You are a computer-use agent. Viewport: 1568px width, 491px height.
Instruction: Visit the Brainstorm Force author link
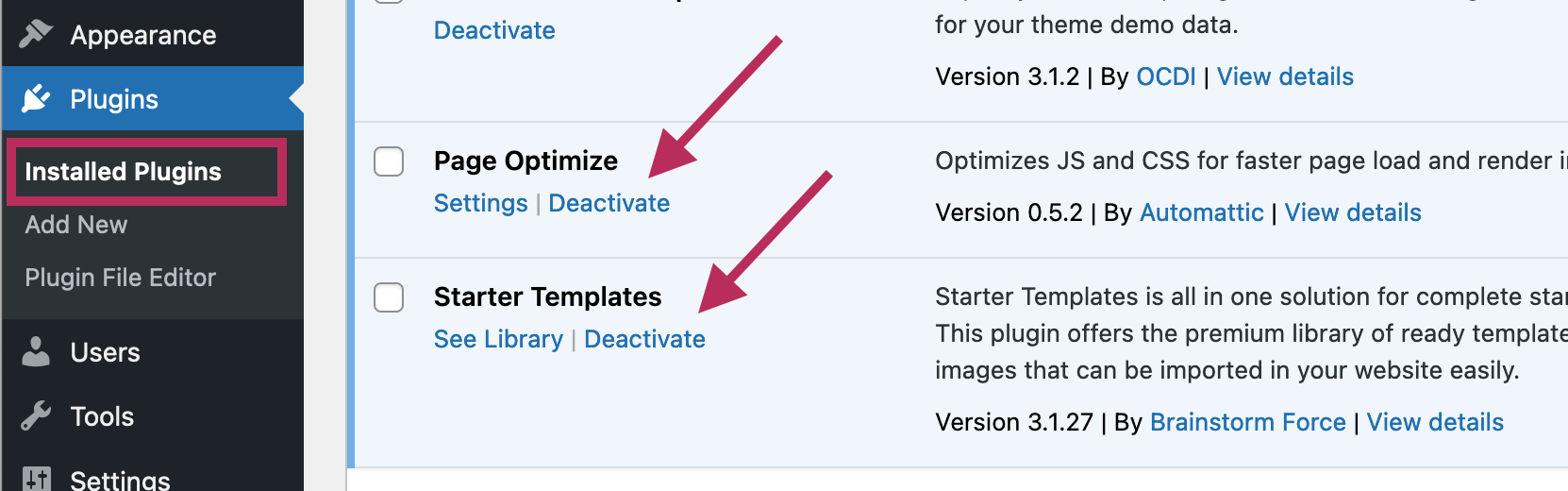tap(1248, 422)
